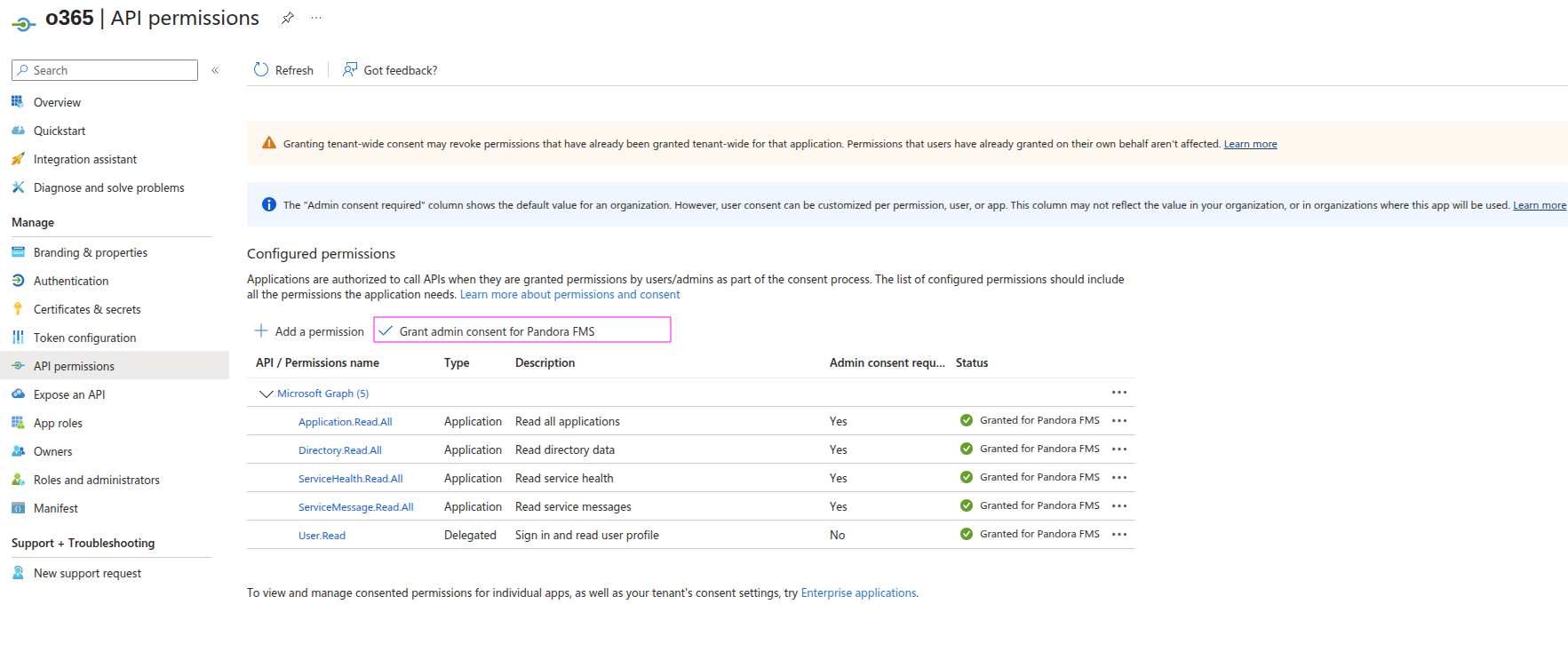
Task: Select Branding & properties
Action: pos(91,252)
